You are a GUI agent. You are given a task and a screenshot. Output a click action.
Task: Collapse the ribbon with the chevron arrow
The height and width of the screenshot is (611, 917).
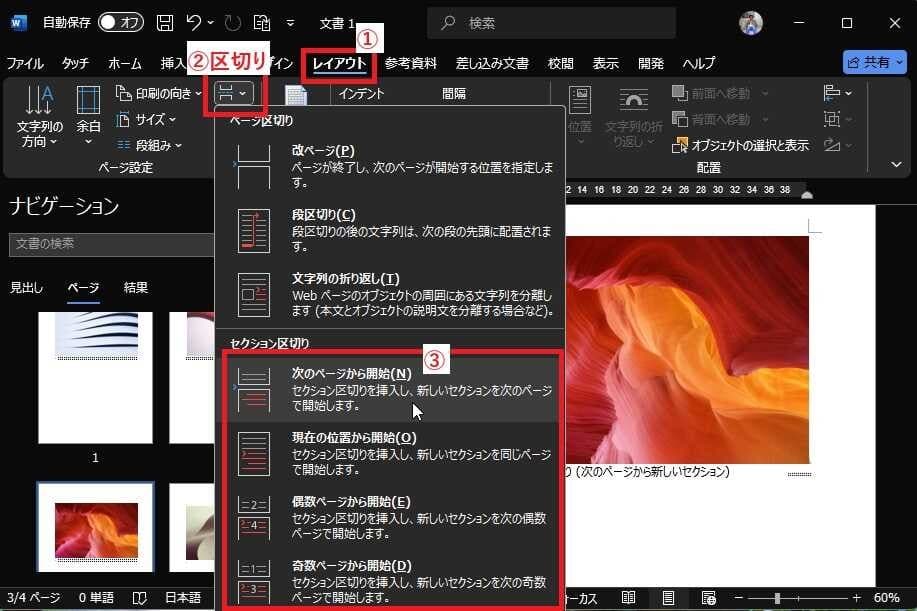click(895, 164)
